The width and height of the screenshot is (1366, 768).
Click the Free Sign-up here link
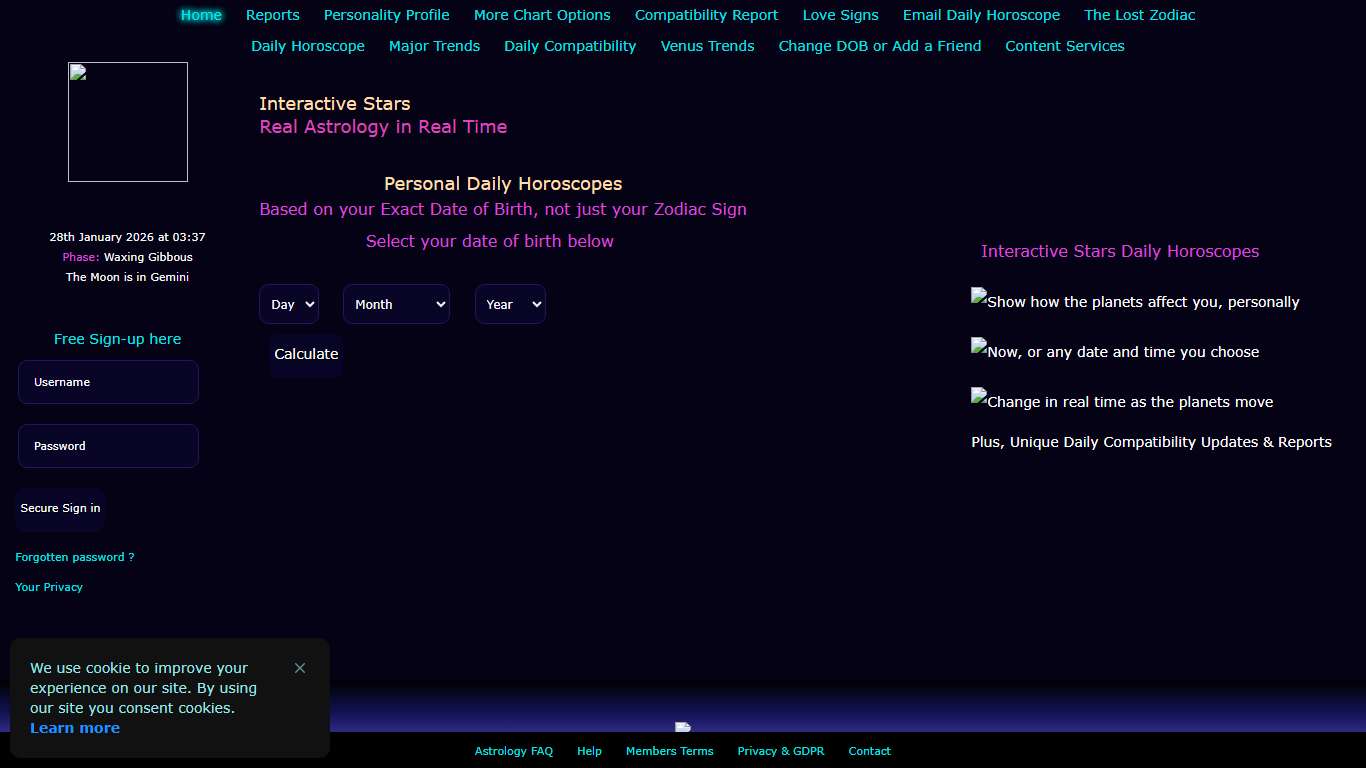click(117, 339)
